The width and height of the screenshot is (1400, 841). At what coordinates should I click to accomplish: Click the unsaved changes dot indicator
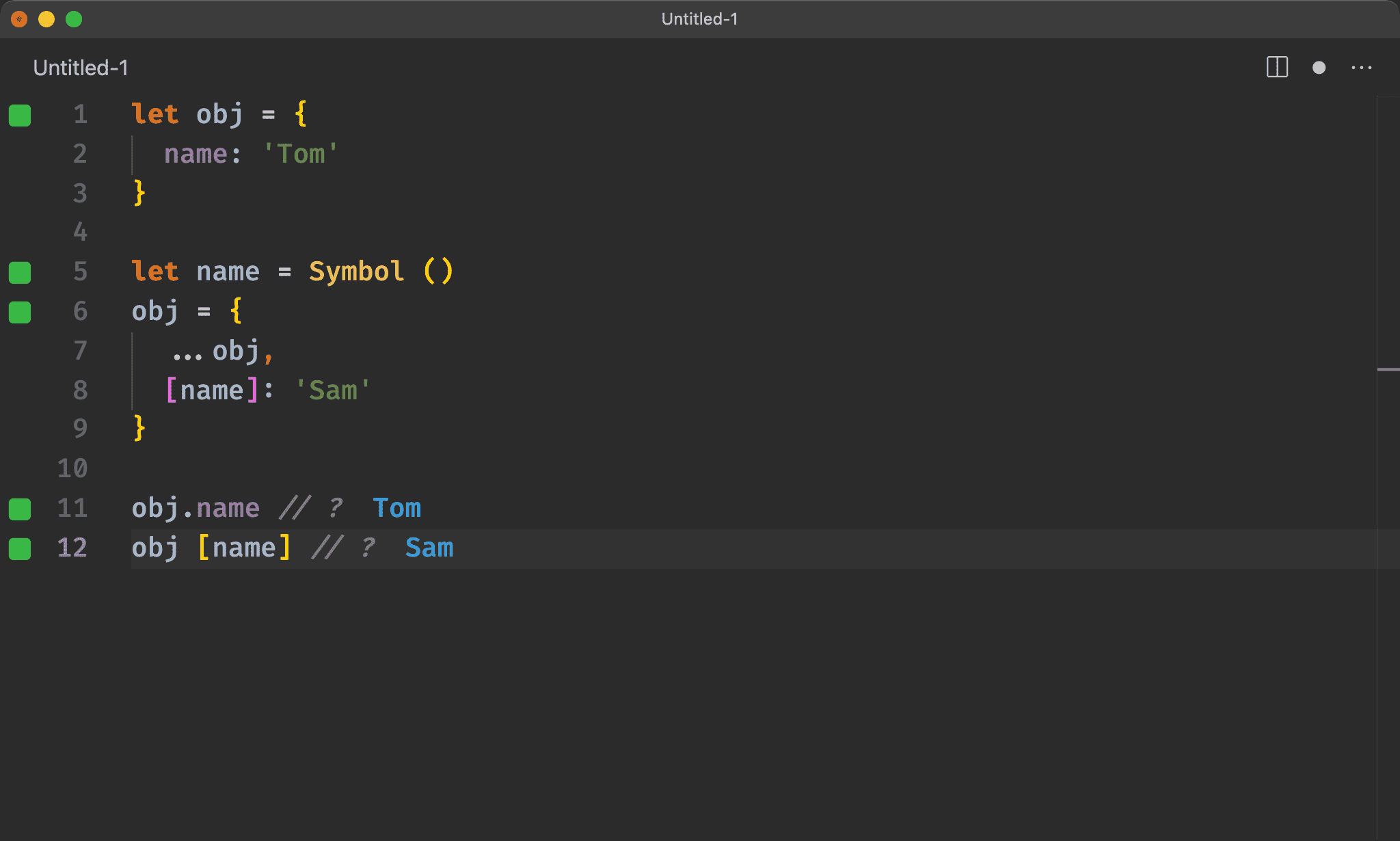(x=1319, y=67)
